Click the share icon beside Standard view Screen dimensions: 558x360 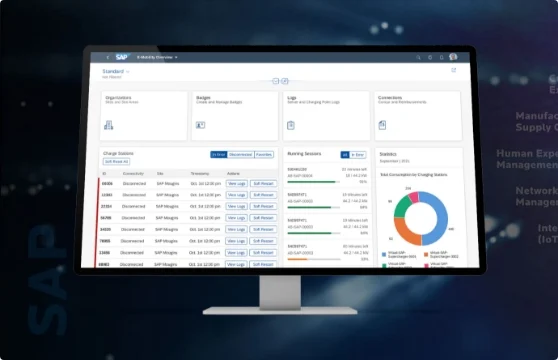click(x=454, y=70)
